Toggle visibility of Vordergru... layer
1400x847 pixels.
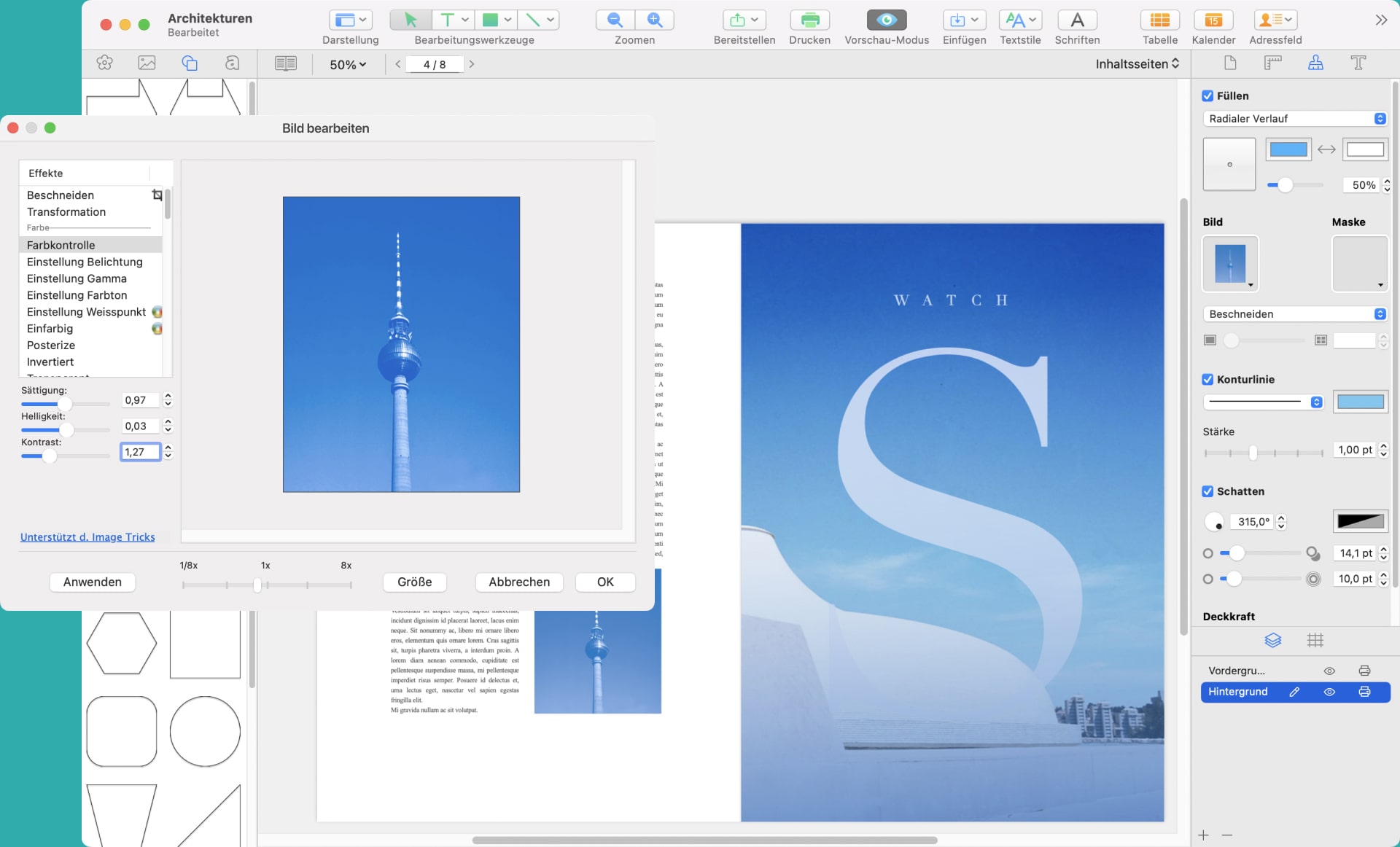point(1329,671)
